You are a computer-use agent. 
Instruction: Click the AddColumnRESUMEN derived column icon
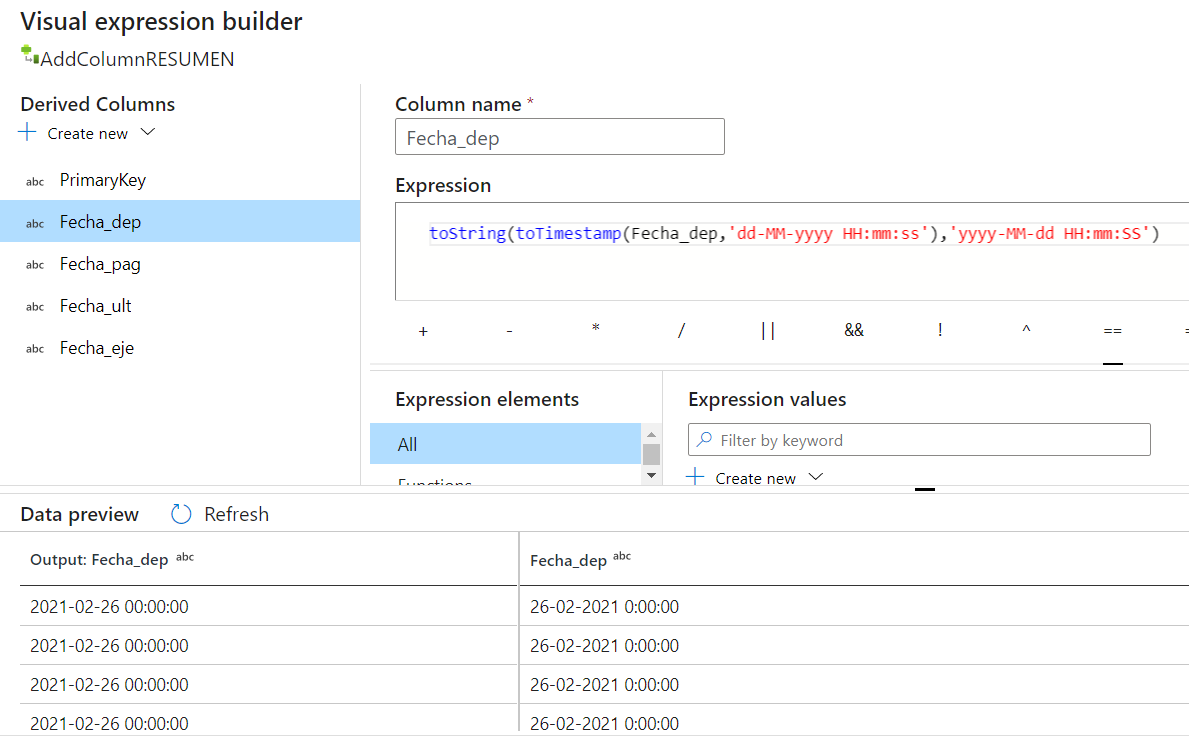(30, 55)
